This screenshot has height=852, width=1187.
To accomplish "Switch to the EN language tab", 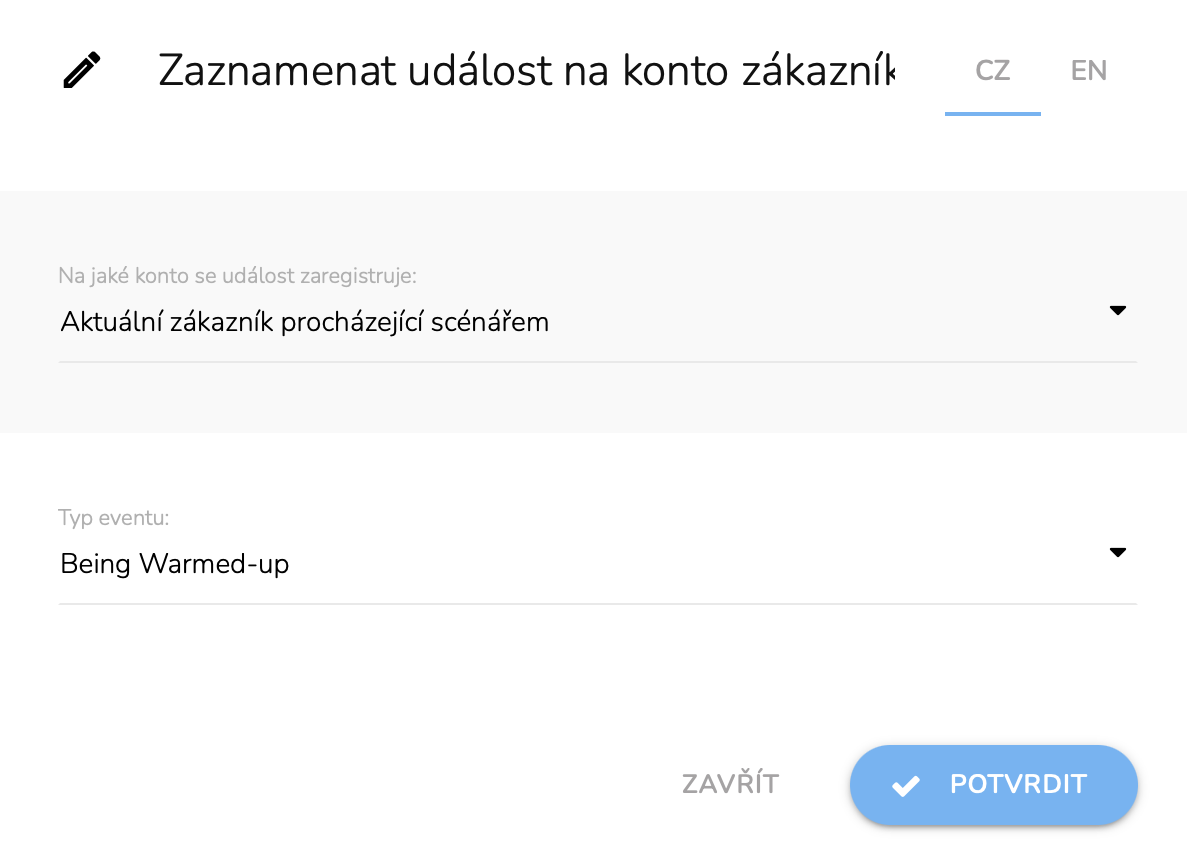I will (x=1088, y=71).
